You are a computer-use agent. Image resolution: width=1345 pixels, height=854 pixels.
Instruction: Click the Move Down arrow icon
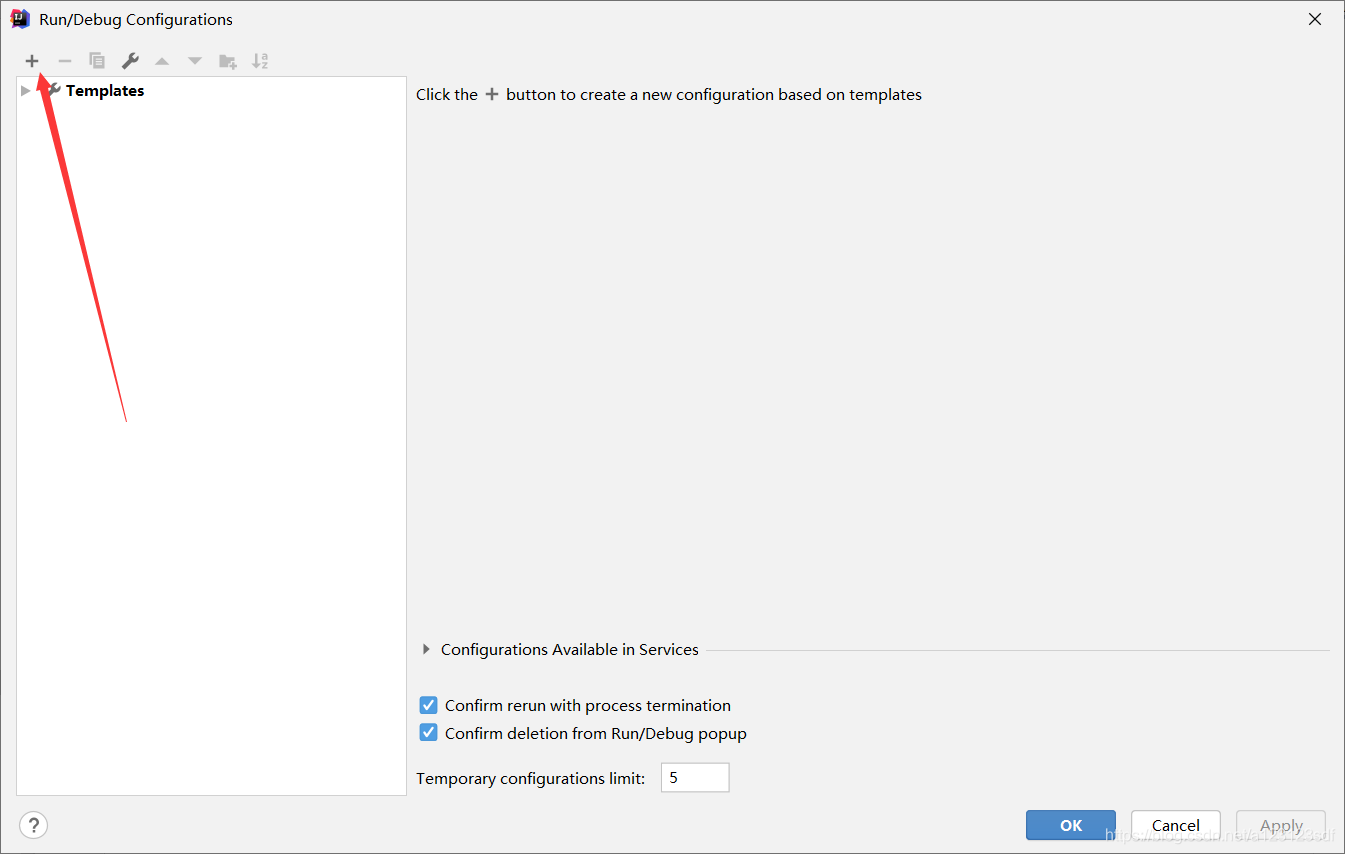(x=195, y=61)
